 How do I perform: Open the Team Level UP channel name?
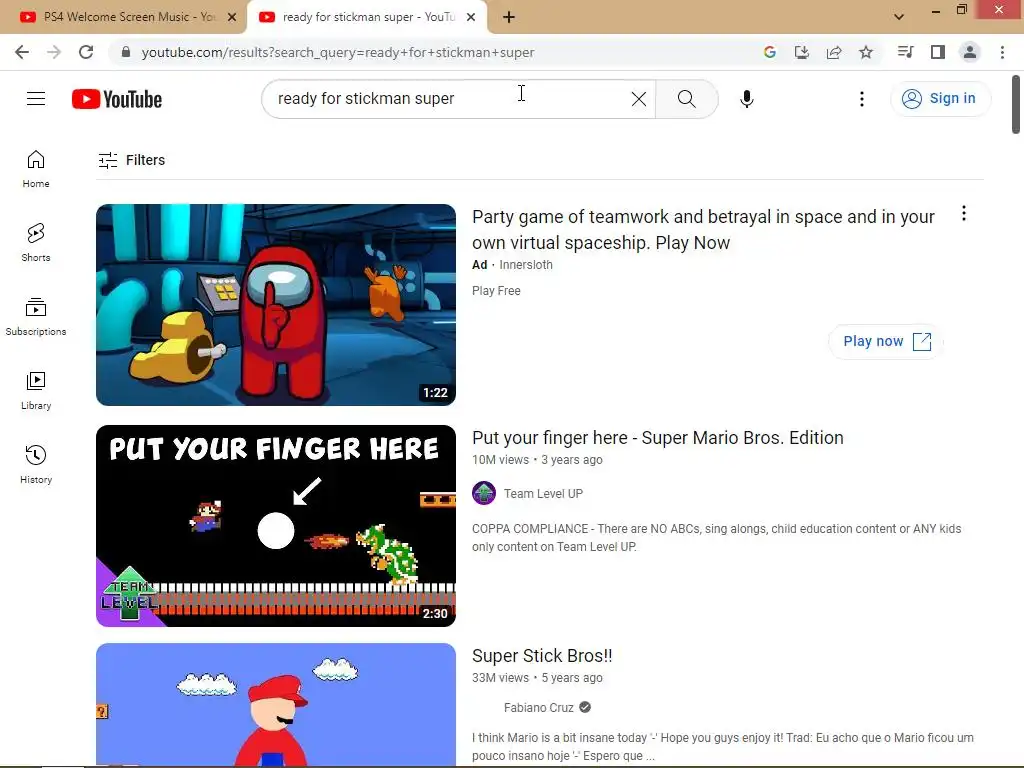pos(543,494)
